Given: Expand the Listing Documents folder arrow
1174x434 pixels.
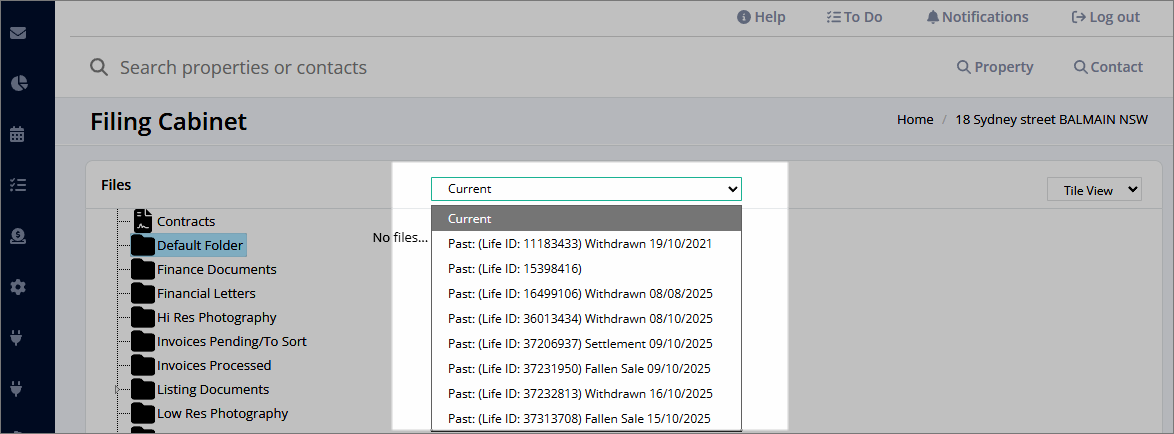Looking at the screenshot, I should click(116, 389).
